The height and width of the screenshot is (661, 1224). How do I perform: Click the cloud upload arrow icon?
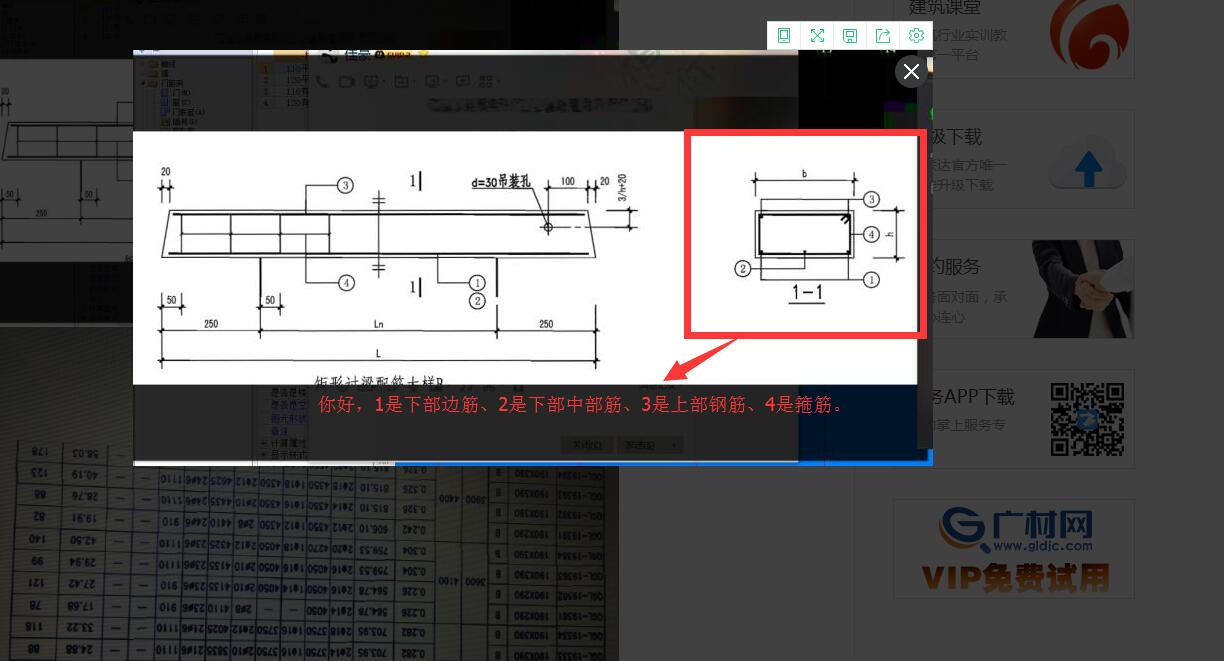click(1089, 163)
